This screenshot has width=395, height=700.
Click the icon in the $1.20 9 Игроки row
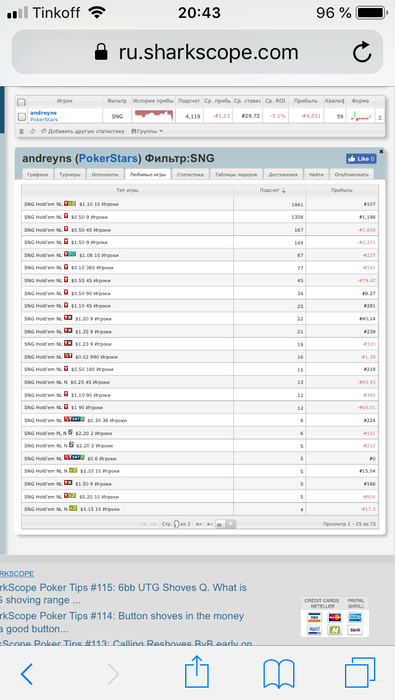point(68,318)
